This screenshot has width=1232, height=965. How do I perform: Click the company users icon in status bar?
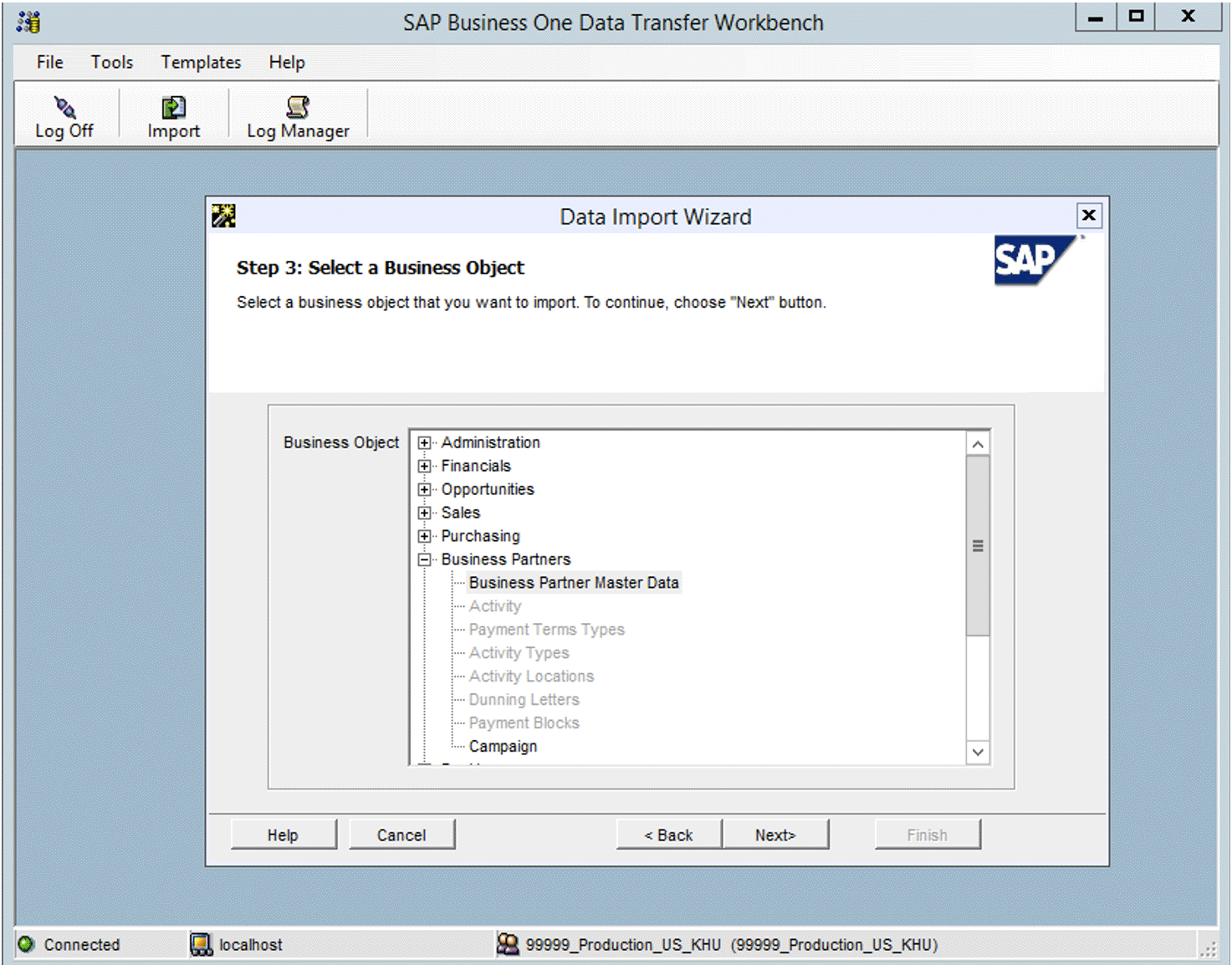(508, 944)
